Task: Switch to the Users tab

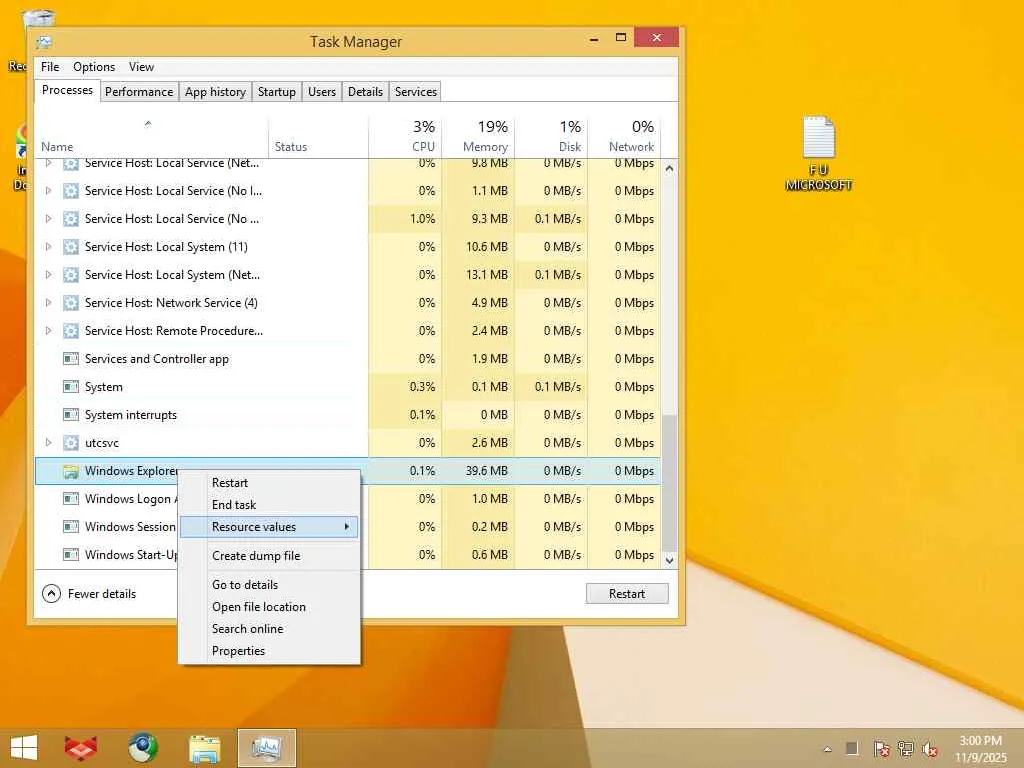Action: [x=322, y=91]
